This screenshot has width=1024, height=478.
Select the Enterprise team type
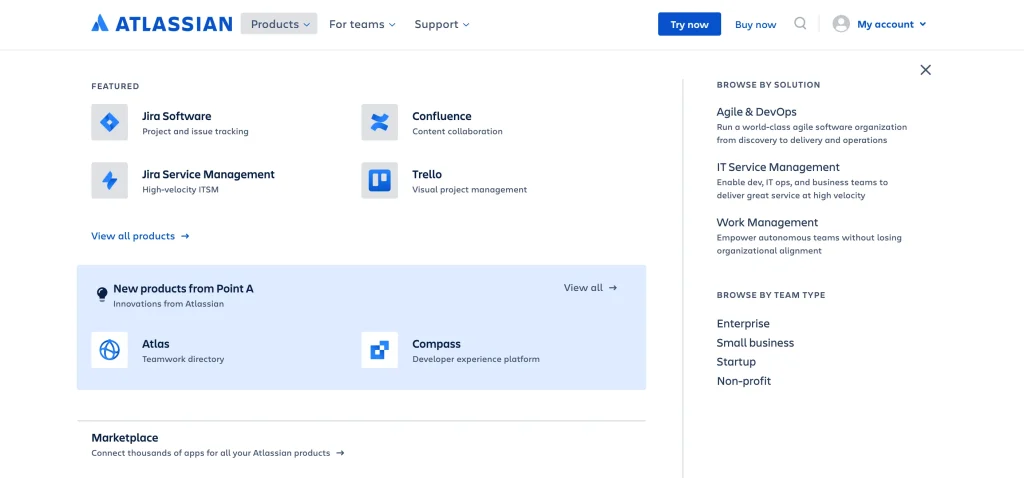point(743,324)
